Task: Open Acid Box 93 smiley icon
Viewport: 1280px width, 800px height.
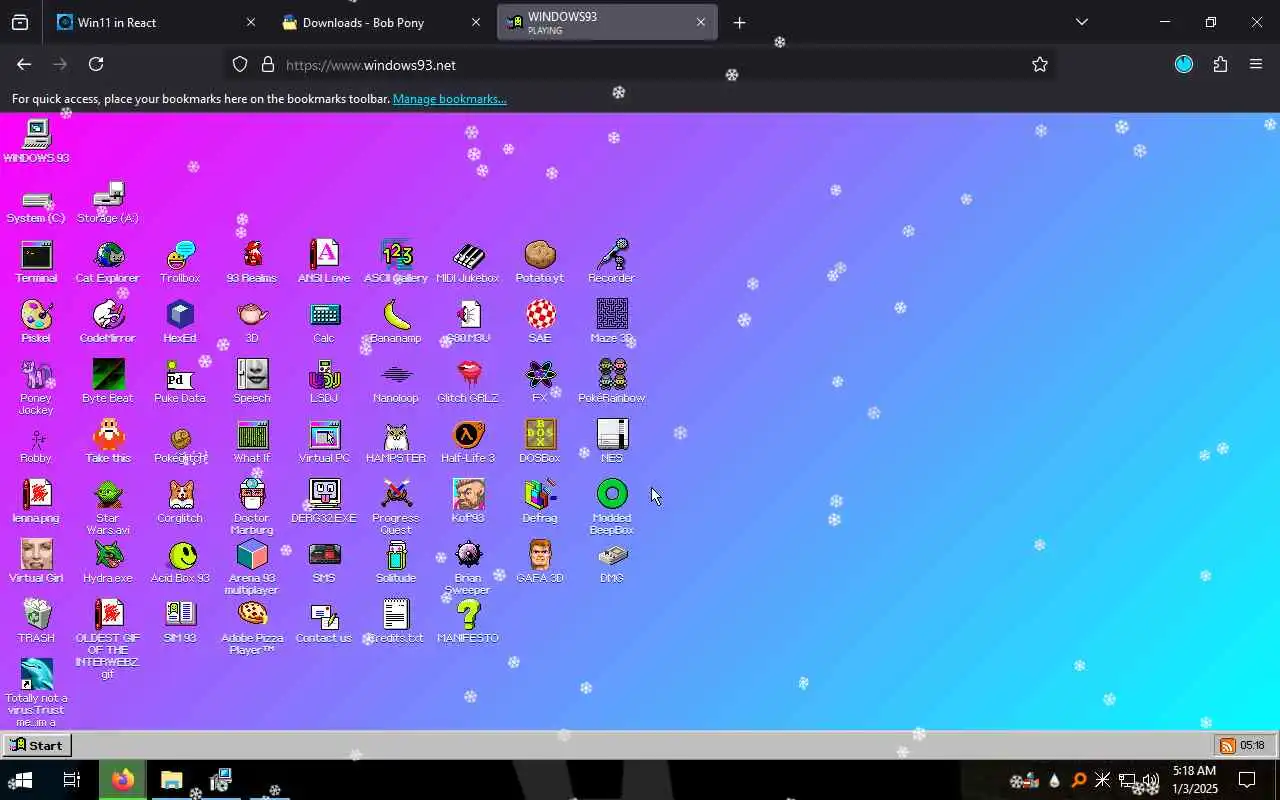Action: click(x=180, y=562)
